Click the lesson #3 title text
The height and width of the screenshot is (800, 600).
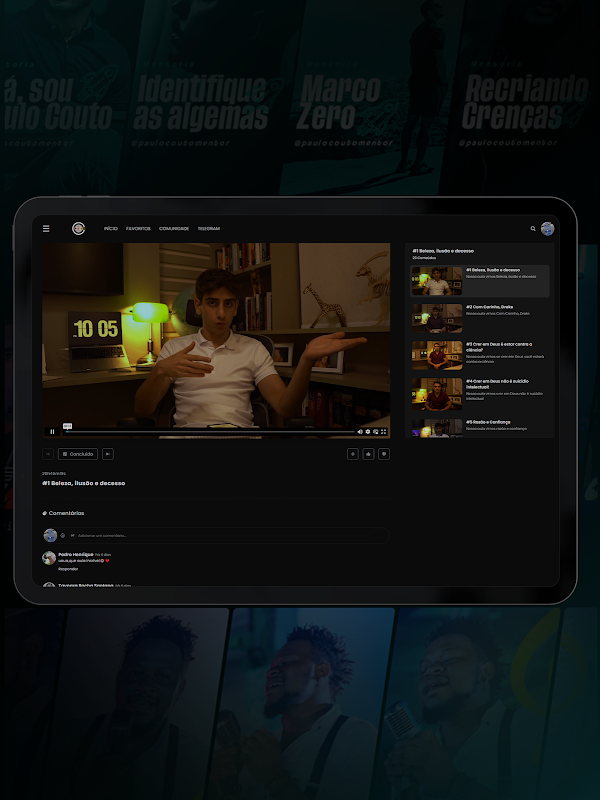[x=499, y=347]
